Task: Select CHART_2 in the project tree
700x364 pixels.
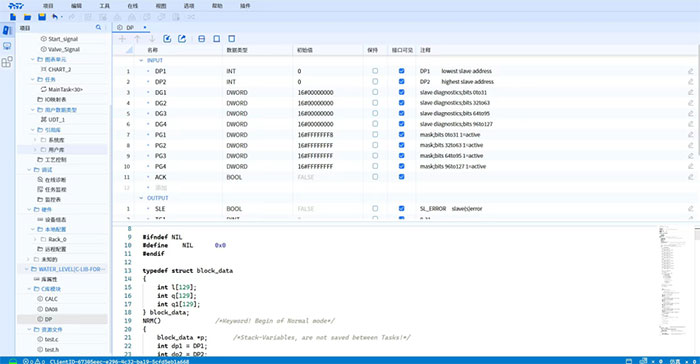Action: pos(59,69)
